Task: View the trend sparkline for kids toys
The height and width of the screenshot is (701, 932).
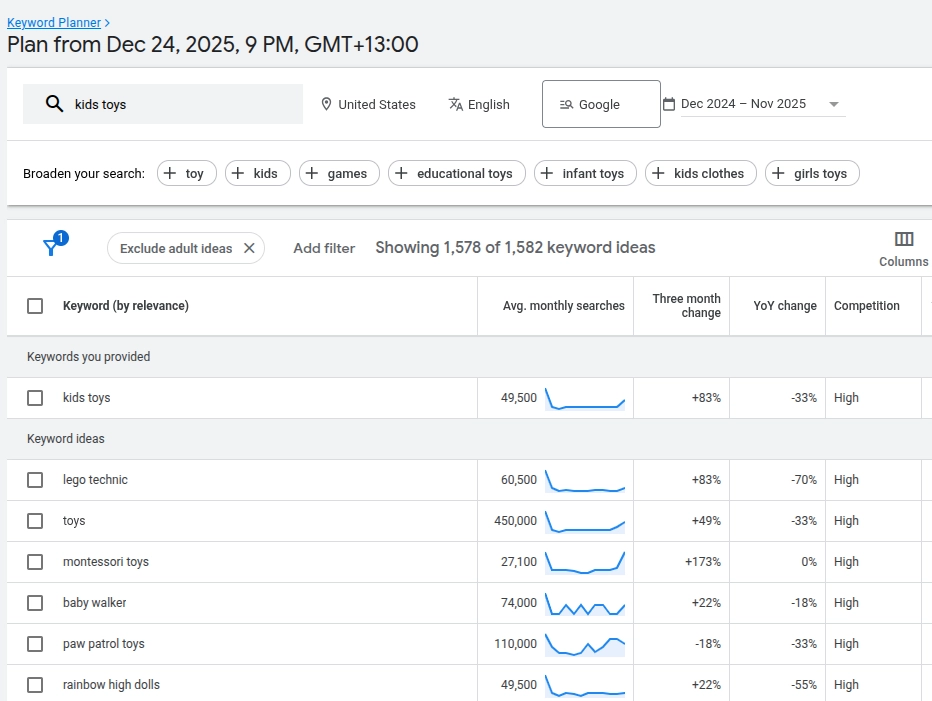Action: [585, 398]
